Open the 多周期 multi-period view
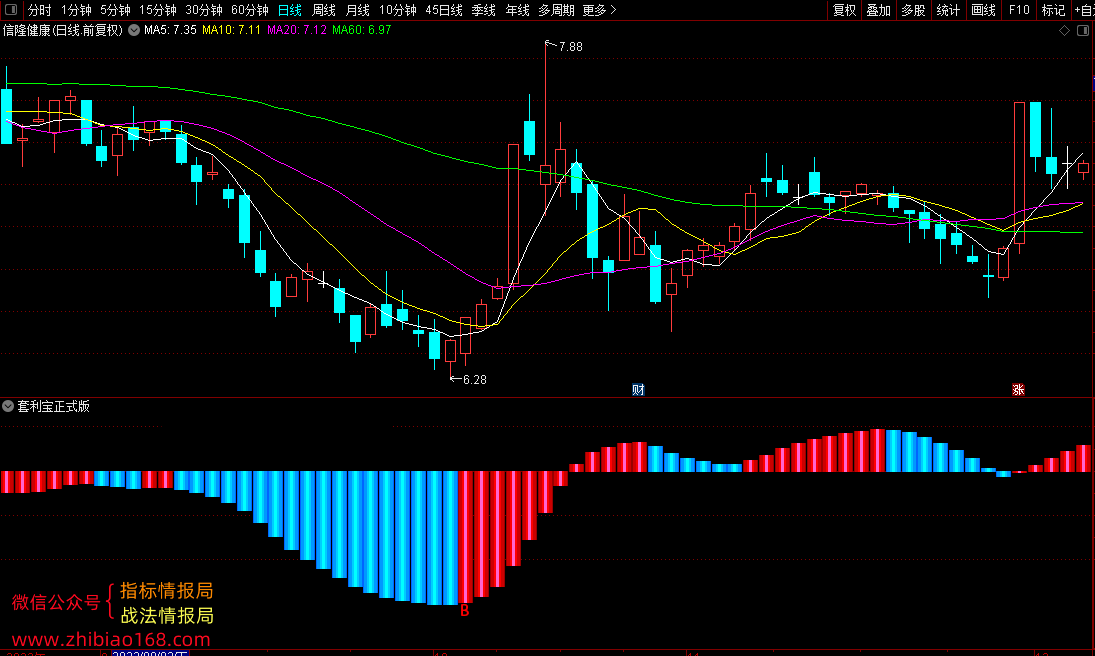 pyautogui.click(x=557, y=10)
